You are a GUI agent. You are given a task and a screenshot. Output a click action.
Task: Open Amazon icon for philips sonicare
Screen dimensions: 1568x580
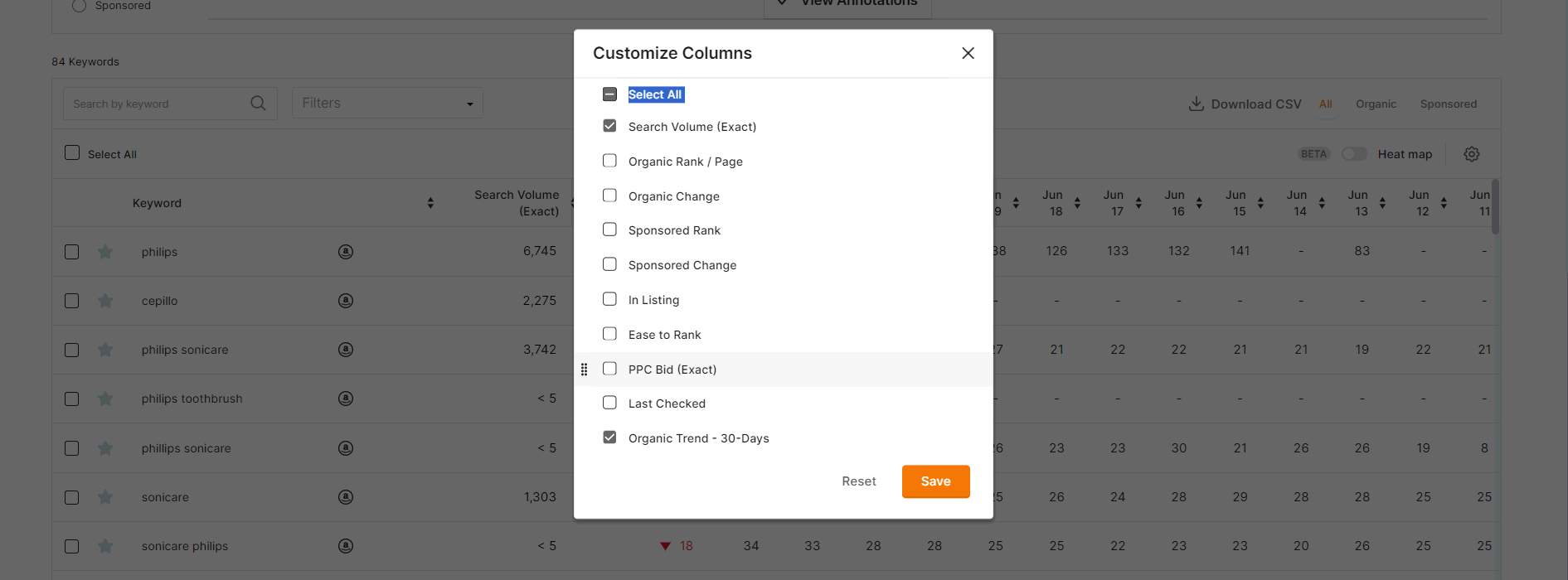tap(346, 350)
